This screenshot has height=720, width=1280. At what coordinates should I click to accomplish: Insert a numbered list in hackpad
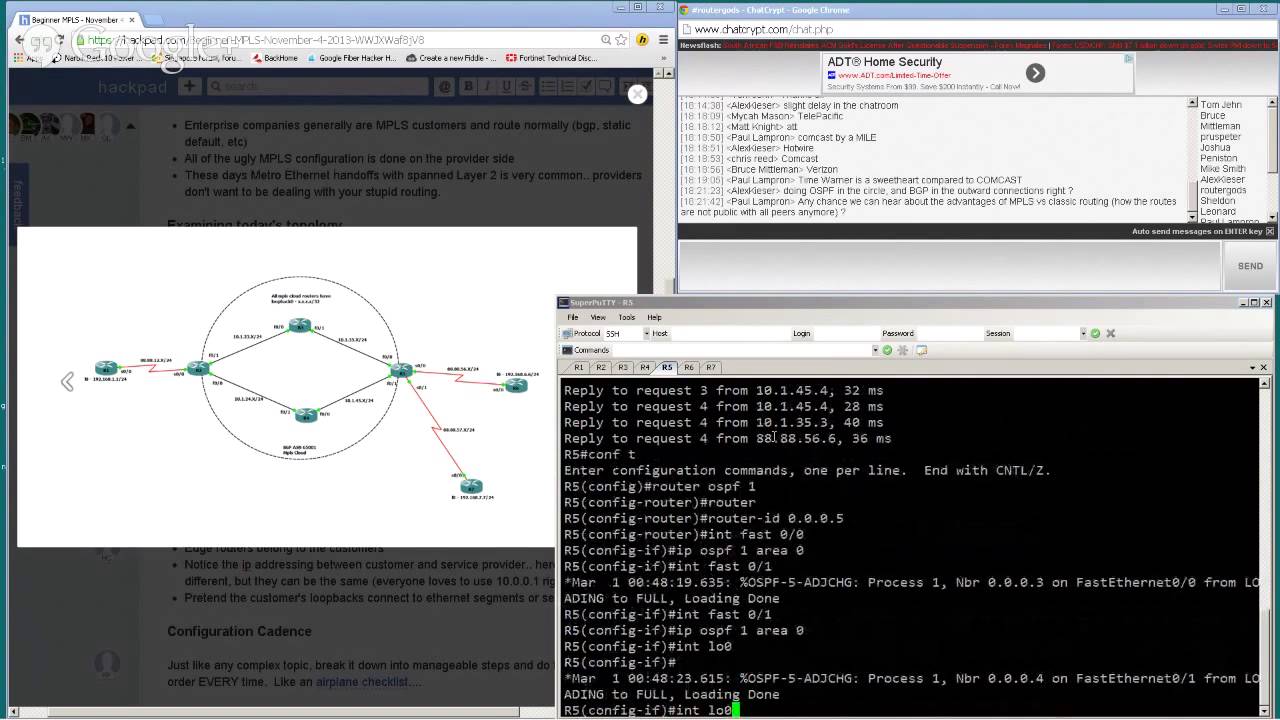567,86
